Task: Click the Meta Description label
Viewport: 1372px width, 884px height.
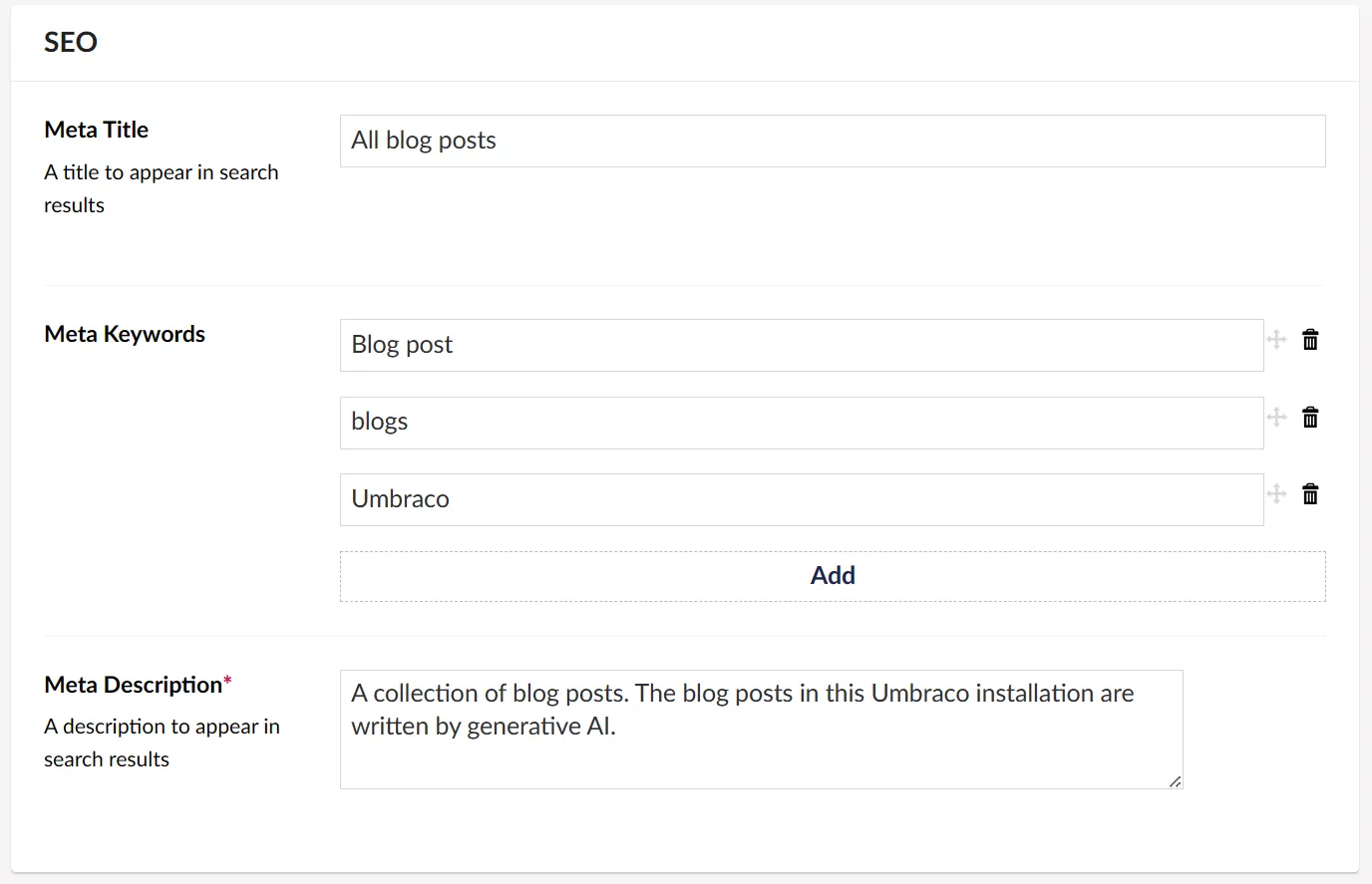Action: [133, 685]
